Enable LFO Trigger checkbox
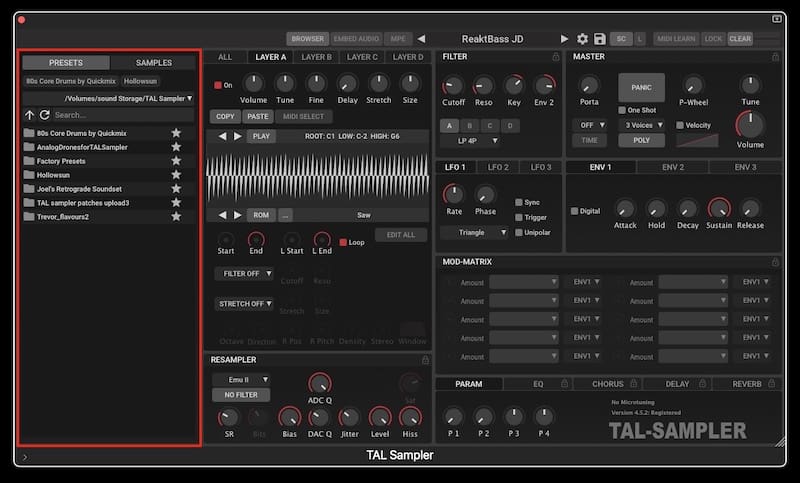 tap(518, 217)
